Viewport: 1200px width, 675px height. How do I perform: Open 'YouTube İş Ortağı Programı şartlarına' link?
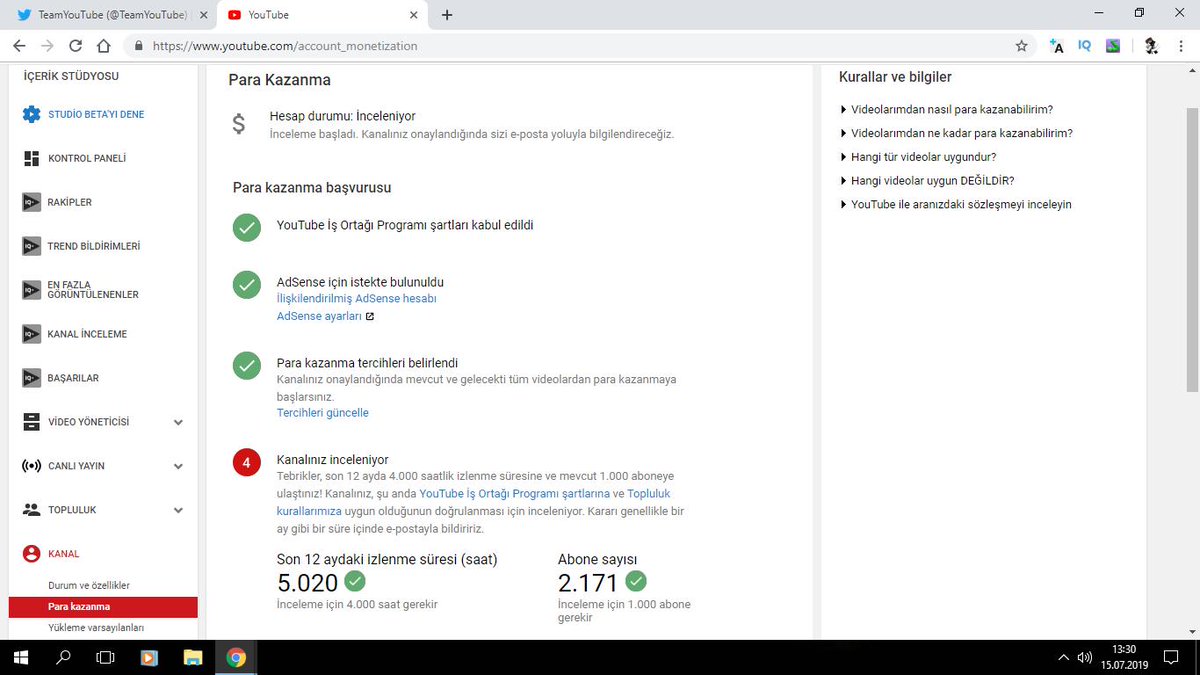click(514, 494)
